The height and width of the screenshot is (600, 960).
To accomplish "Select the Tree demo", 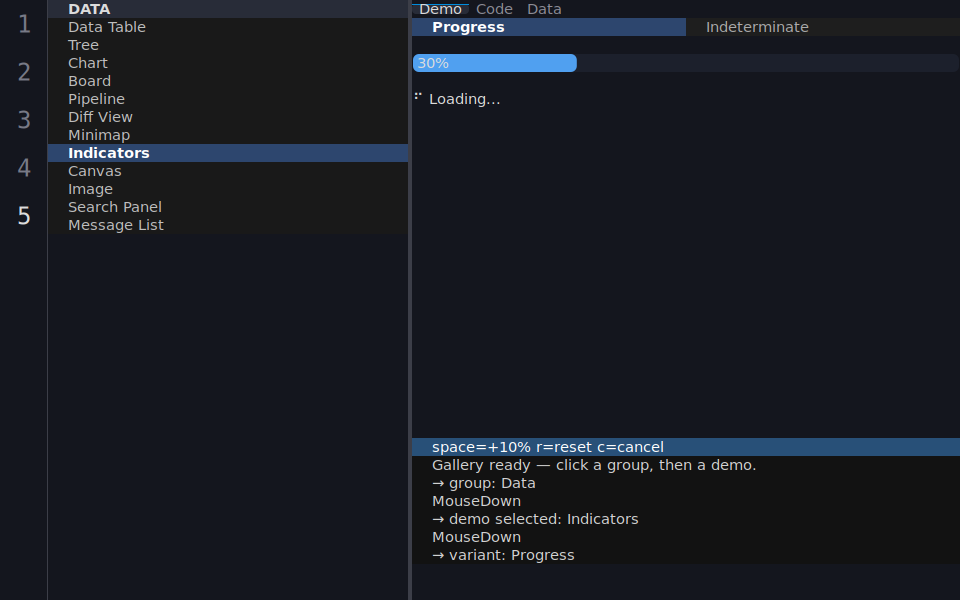I will [x=228, y=45].
